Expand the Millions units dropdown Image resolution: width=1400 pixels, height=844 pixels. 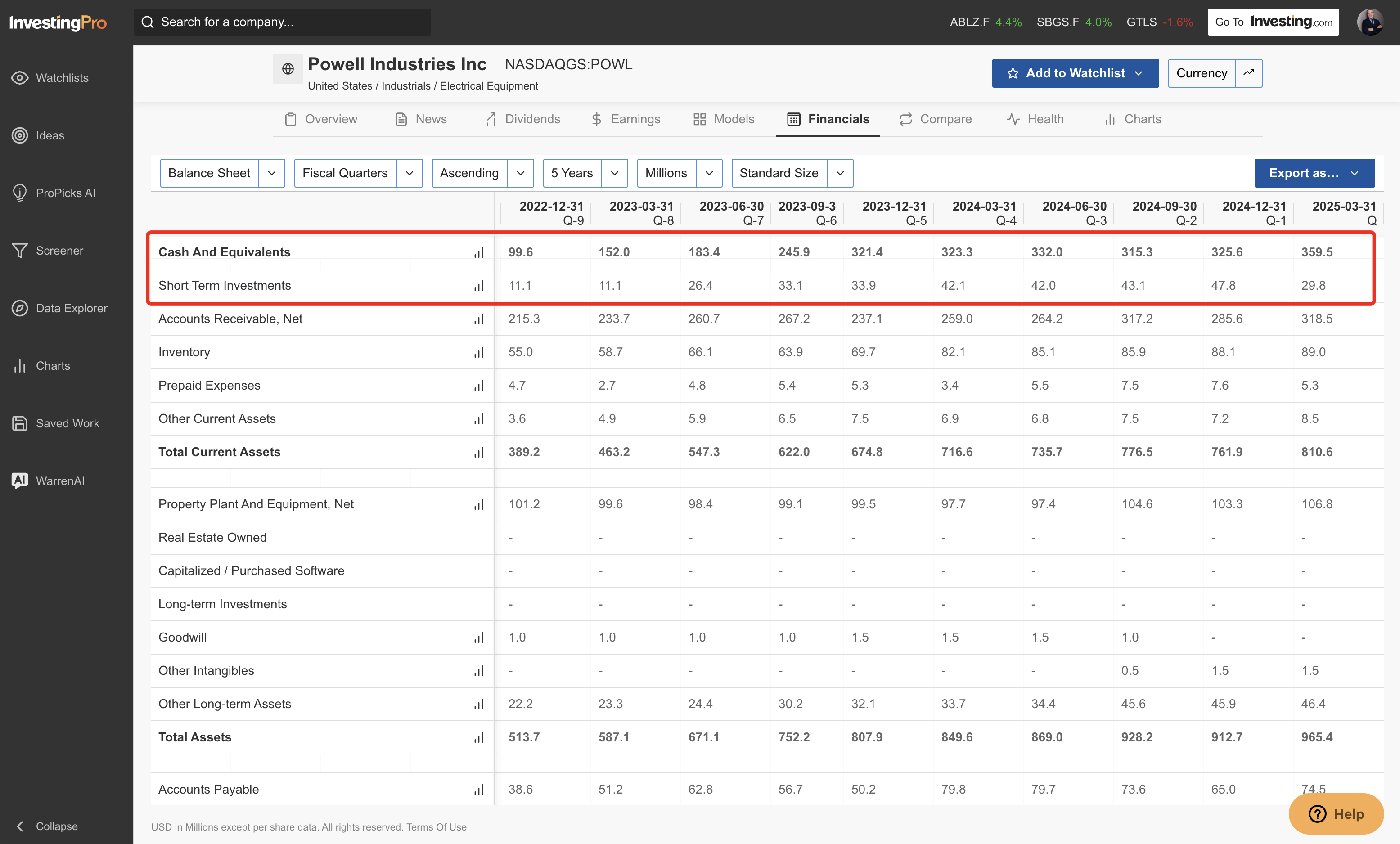[x=709, y=173]
